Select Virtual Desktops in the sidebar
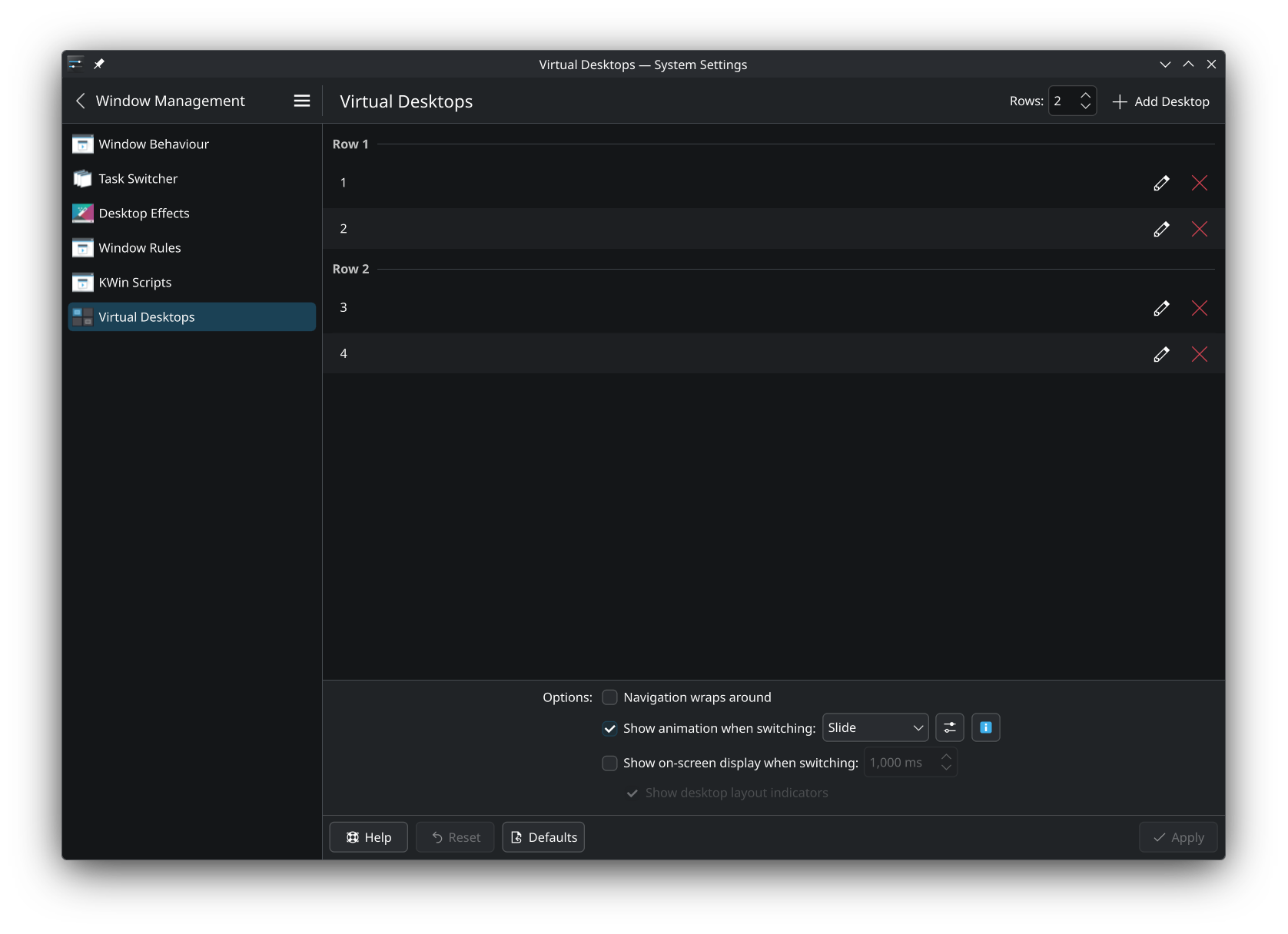Viewport: 1288px width, 934px height. point(192,317)
